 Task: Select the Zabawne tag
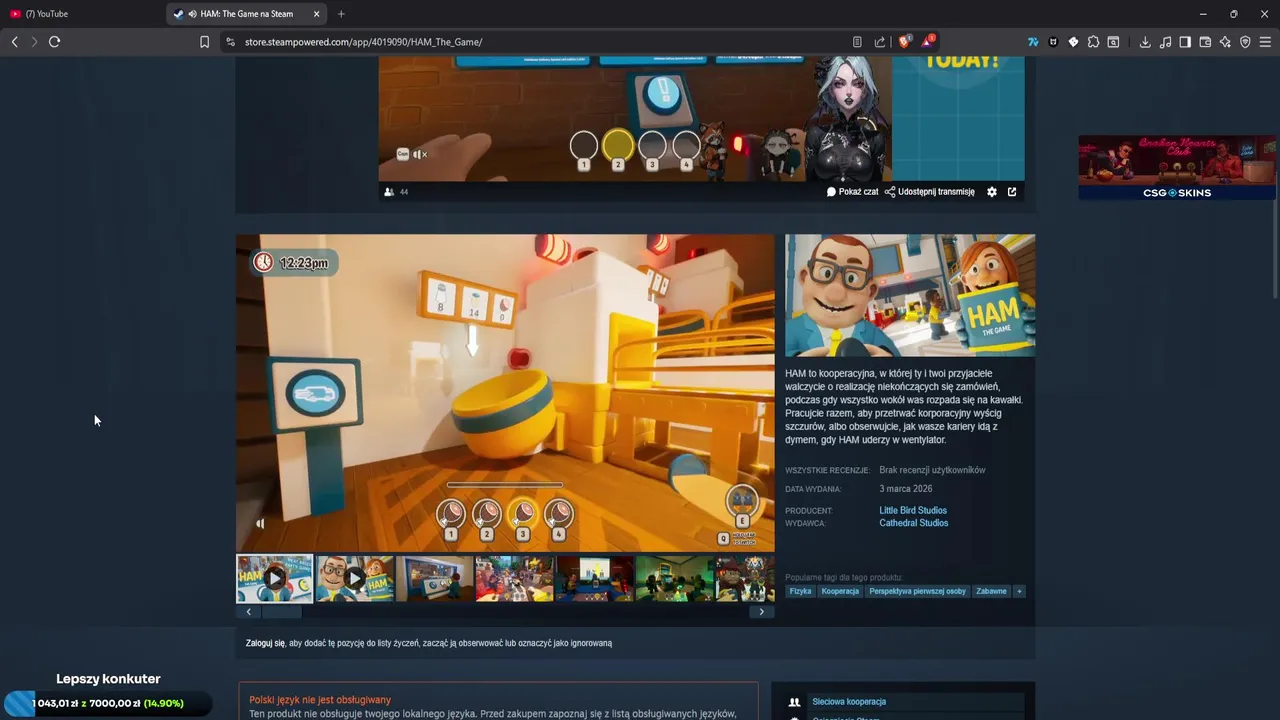pyautogui.click(x=992, y=591)
